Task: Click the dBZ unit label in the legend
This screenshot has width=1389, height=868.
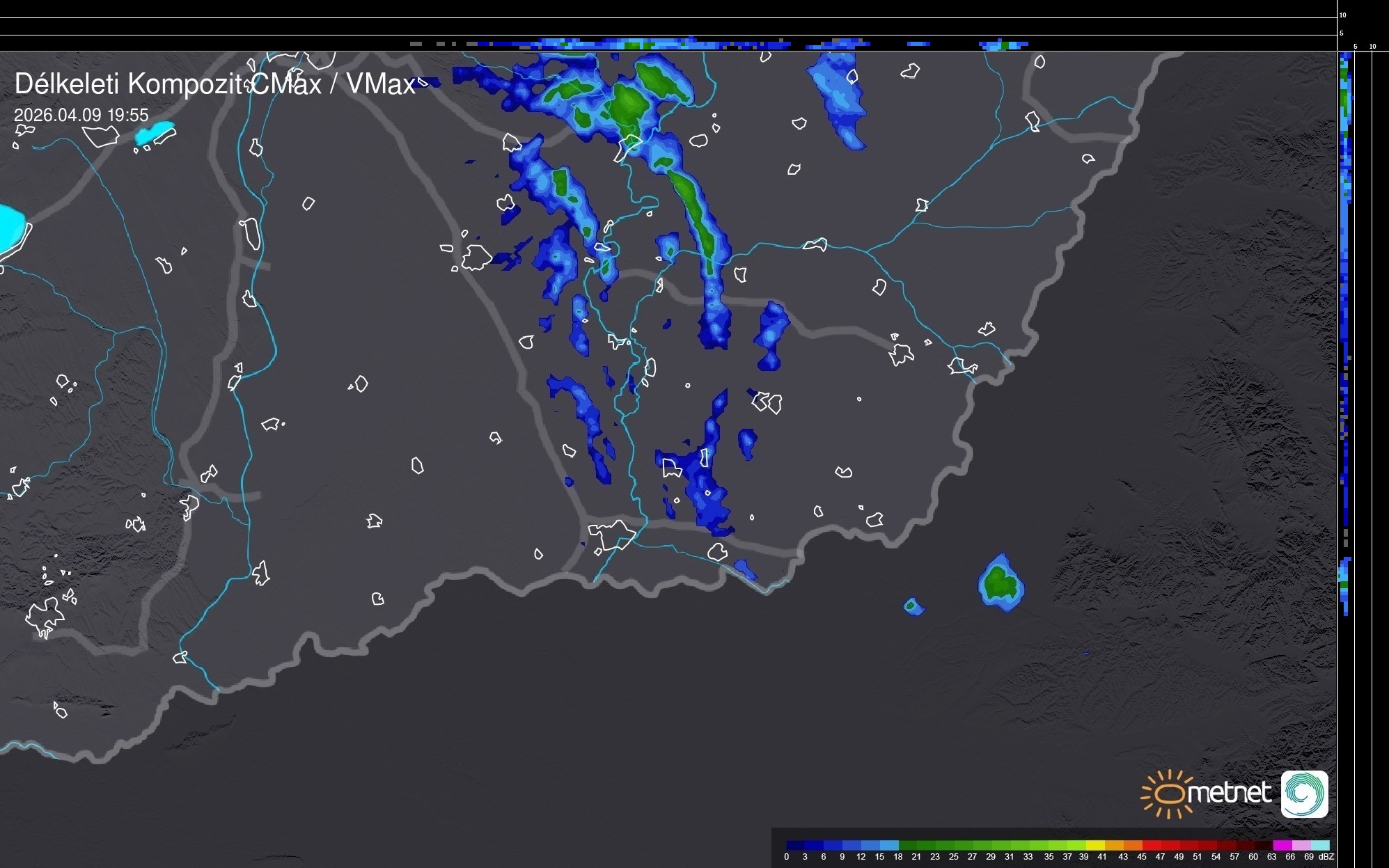Action: click(x=1326, y=857)
